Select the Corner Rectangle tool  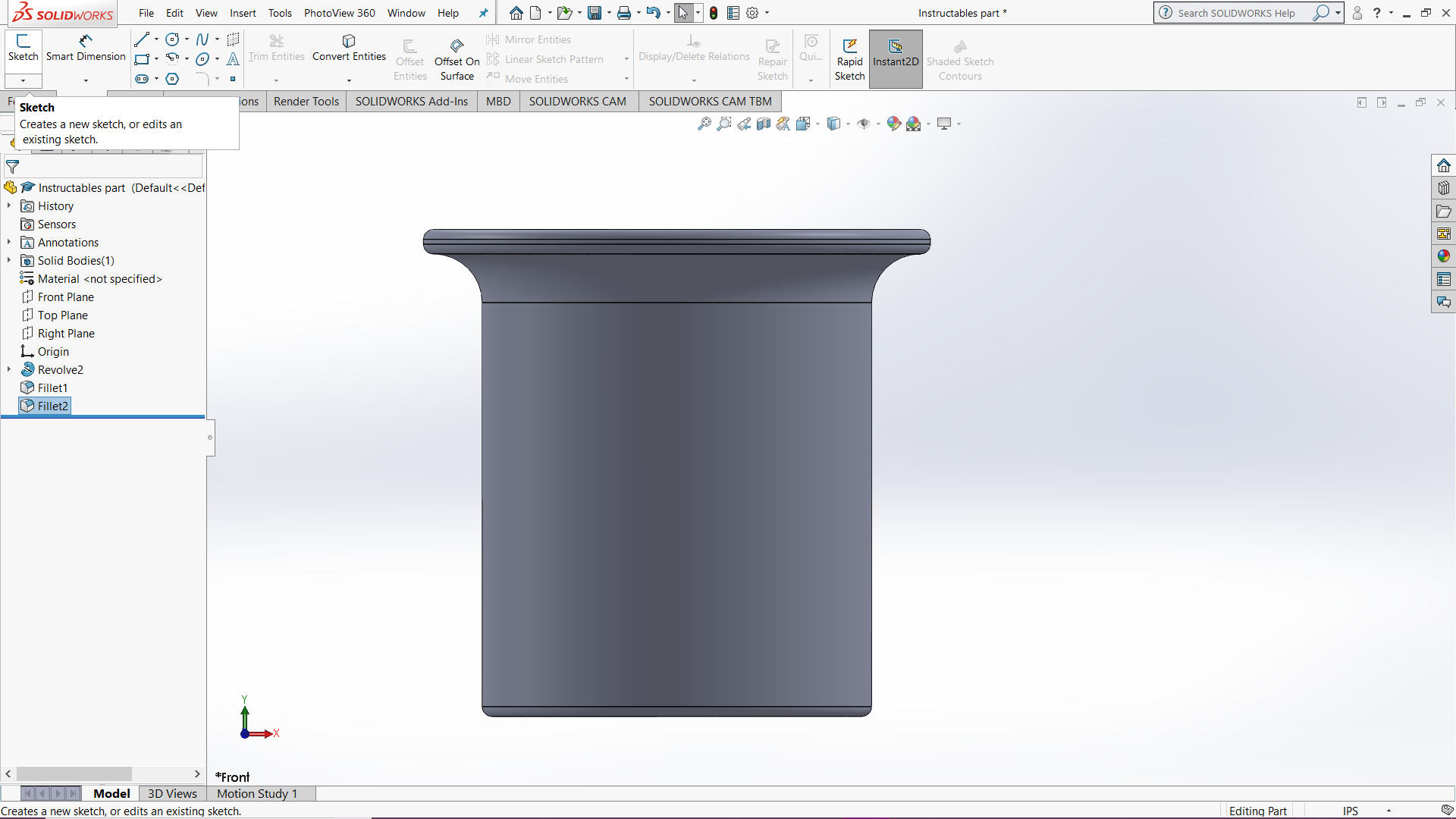coord(142,59)
